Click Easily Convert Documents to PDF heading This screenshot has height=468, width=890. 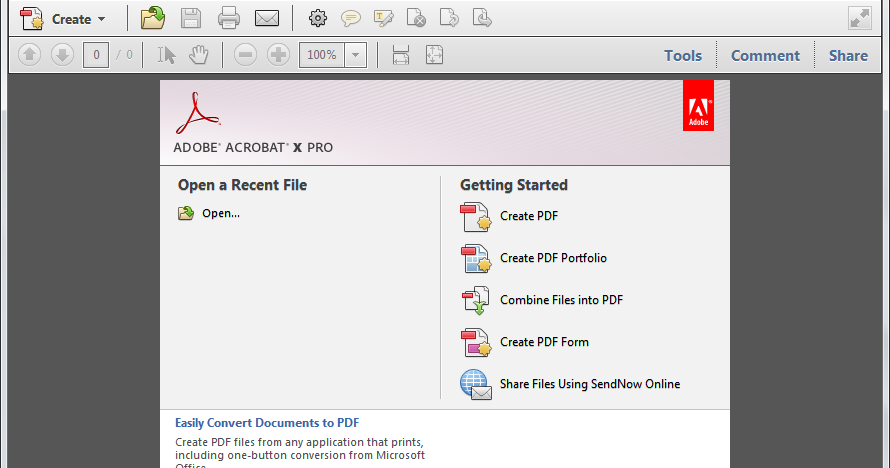[x=267, y=423]
